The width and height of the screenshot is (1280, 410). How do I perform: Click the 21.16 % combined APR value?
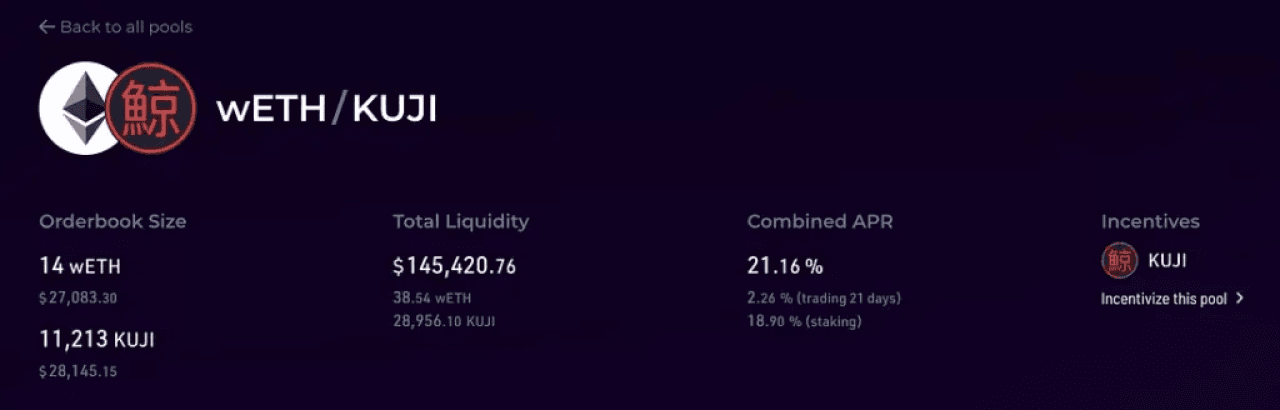pyautogui.click(x=785, y=266)
